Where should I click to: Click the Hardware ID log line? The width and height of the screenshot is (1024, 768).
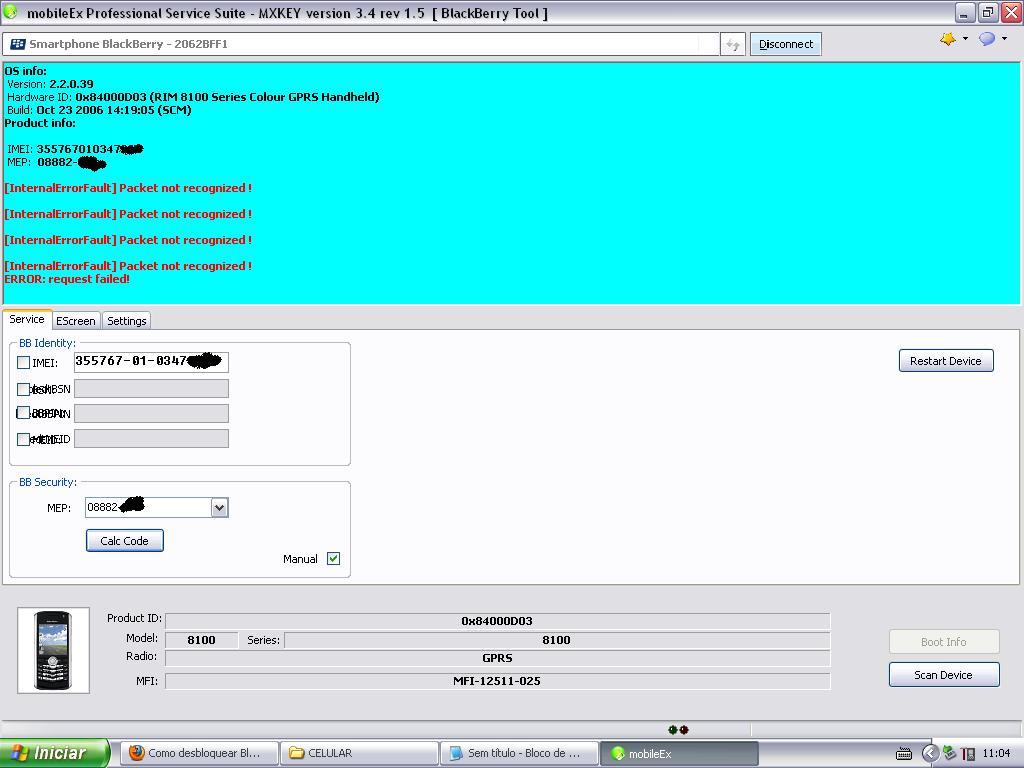click(193, 97)
